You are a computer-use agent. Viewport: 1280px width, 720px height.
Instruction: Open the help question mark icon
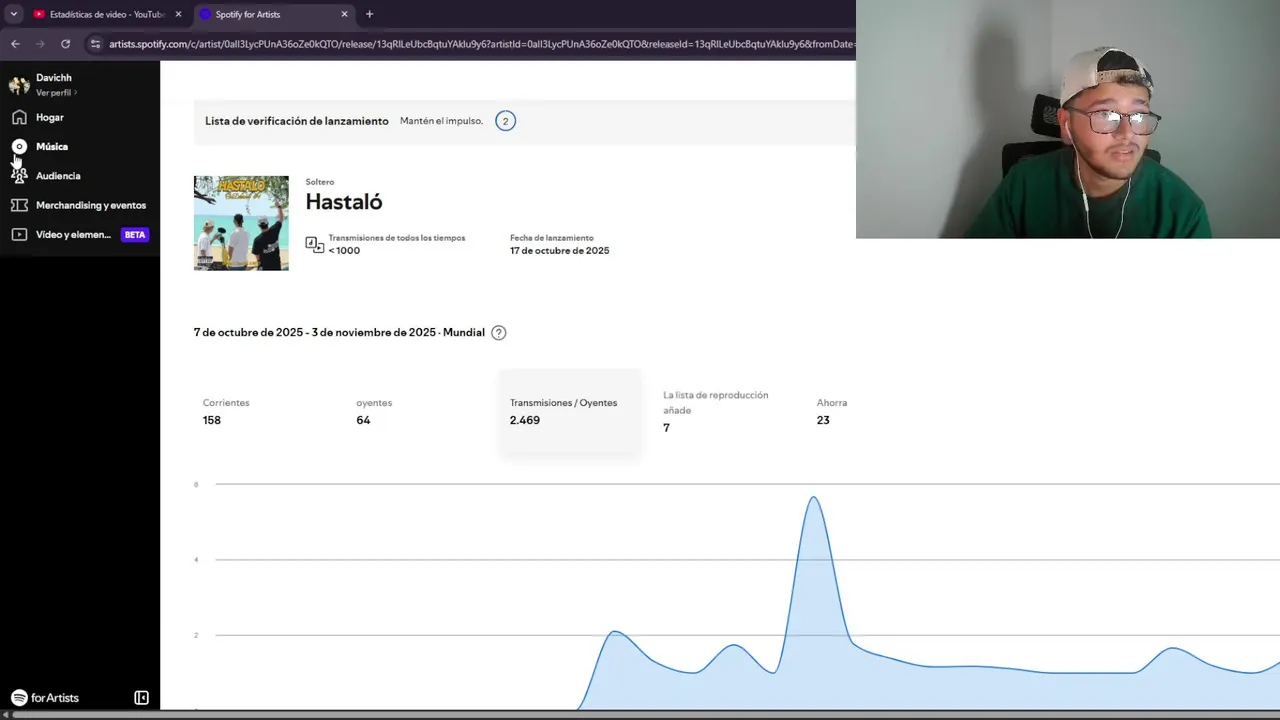pyautogui.click(x=499, y=333)
